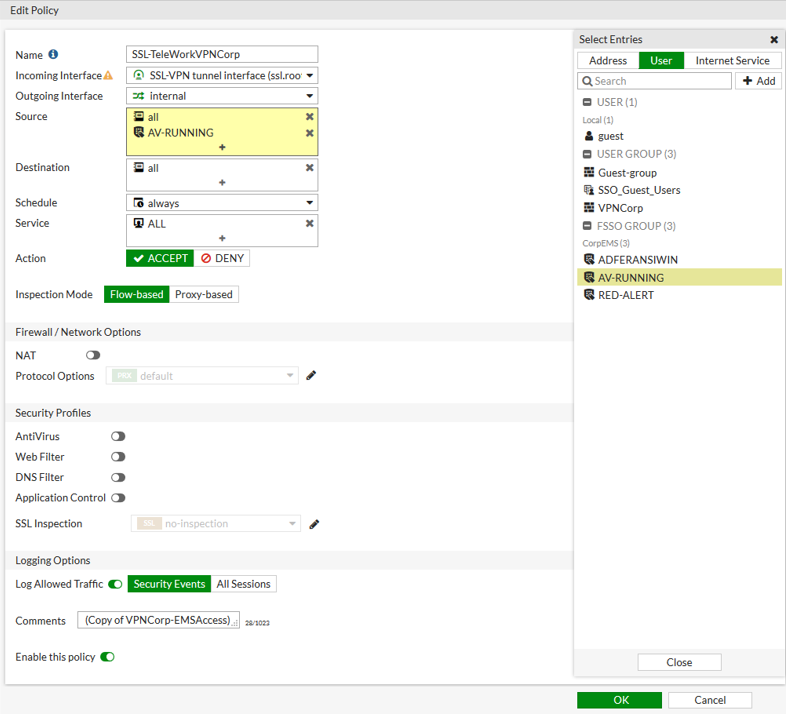Image resolution: width=786 pixels, height=714 pixels.
Task: Open the Protocol Options dropdown
Action: pos(202,376)
